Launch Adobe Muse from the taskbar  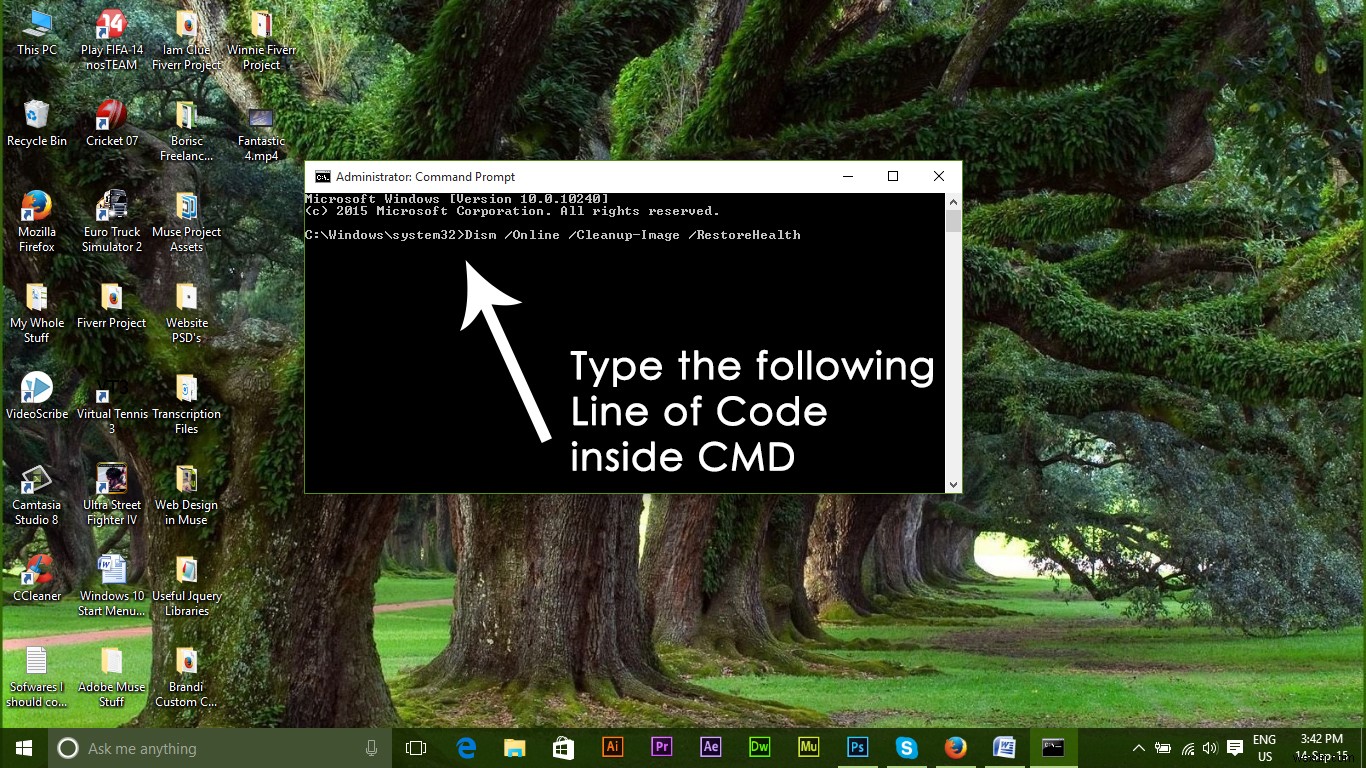click(808, 747)
